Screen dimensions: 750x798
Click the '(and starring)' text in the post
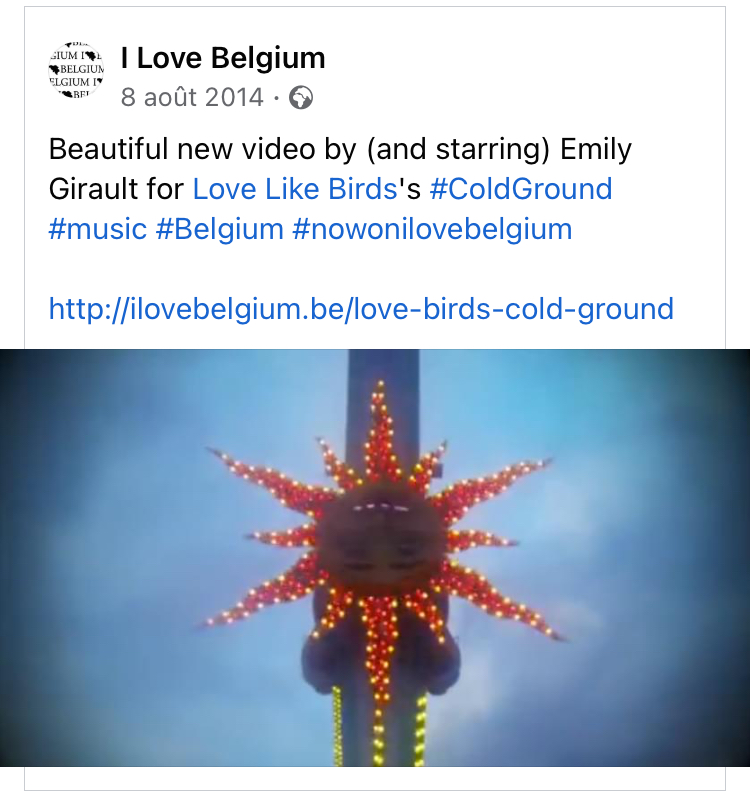(458, 149)
